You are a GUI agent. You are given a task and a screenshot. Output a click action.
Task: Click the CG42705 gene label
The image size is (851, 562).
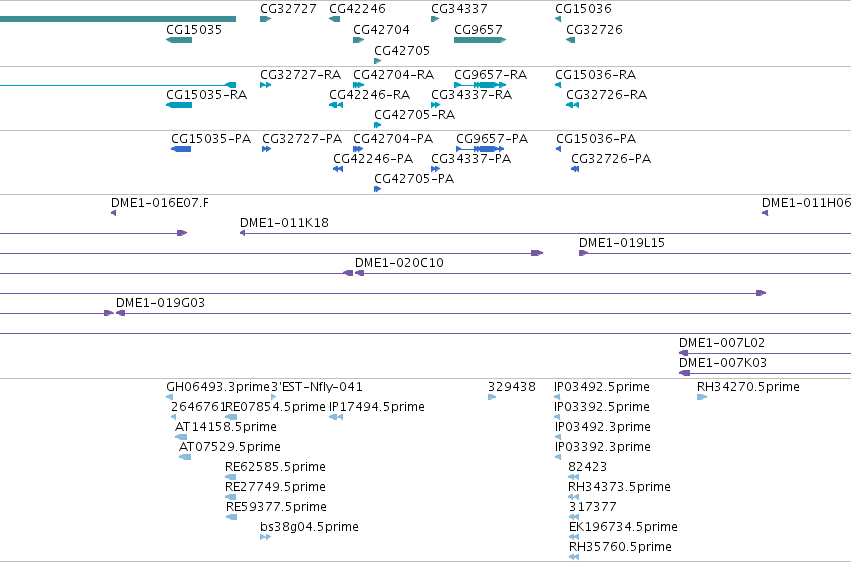[402, 51]
